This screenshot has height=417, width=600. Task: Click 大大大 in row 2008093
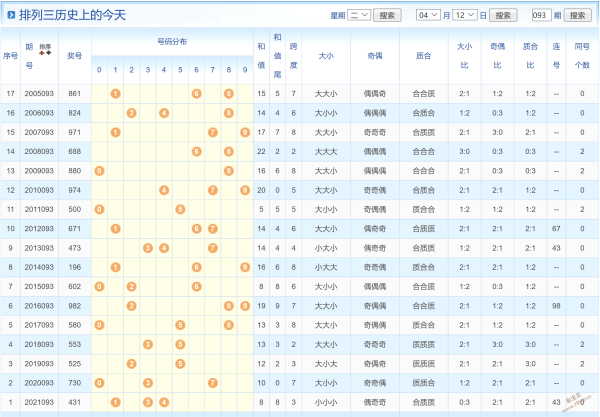326,151
